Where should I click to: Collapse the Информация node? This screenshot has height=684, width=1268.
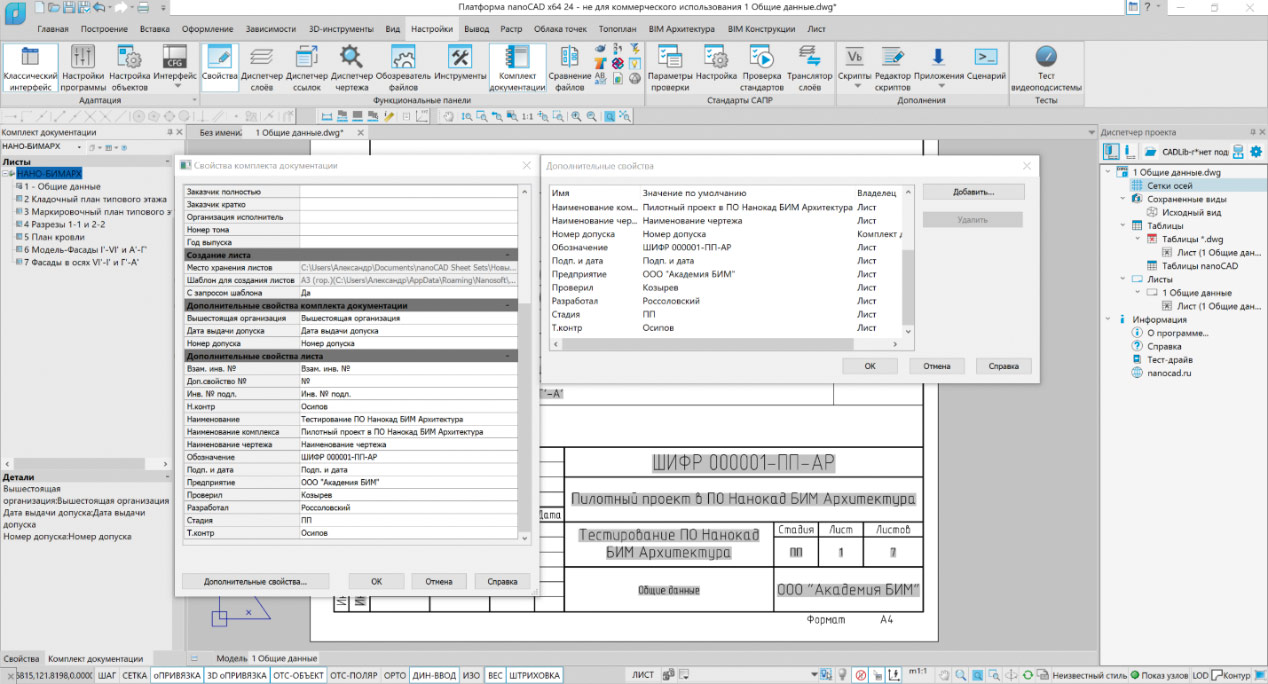(1107, 320)
